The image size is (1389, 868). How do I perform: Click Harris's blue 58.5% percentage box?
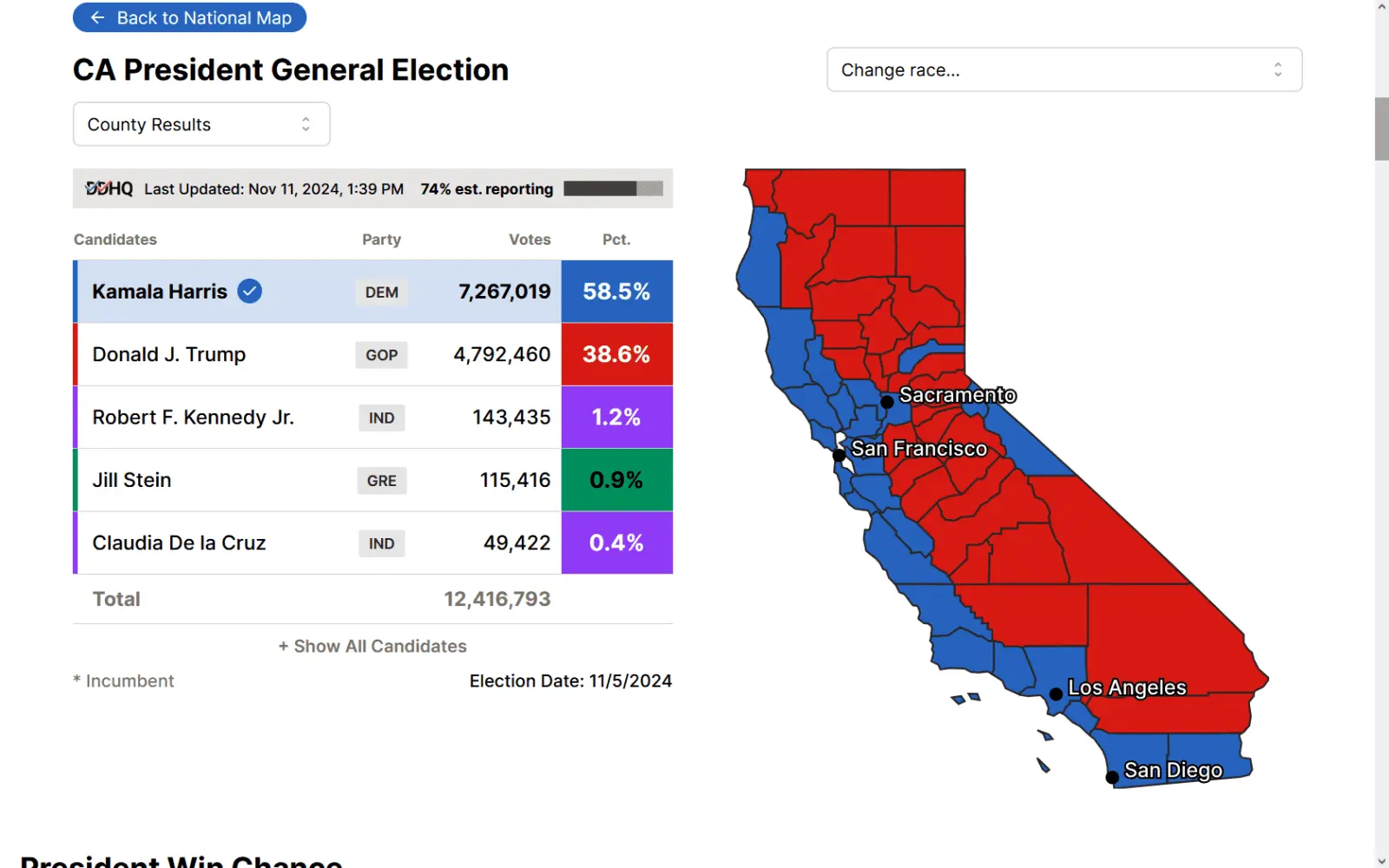click(x=616, y=292)
